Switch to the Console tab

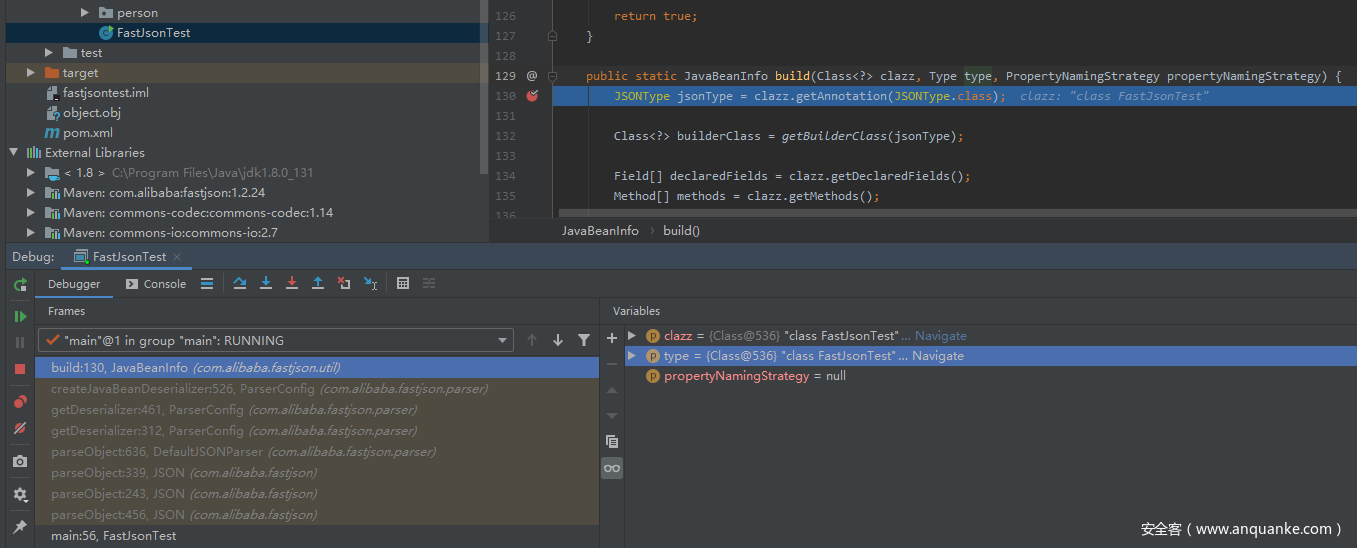(x=156, y=284)
